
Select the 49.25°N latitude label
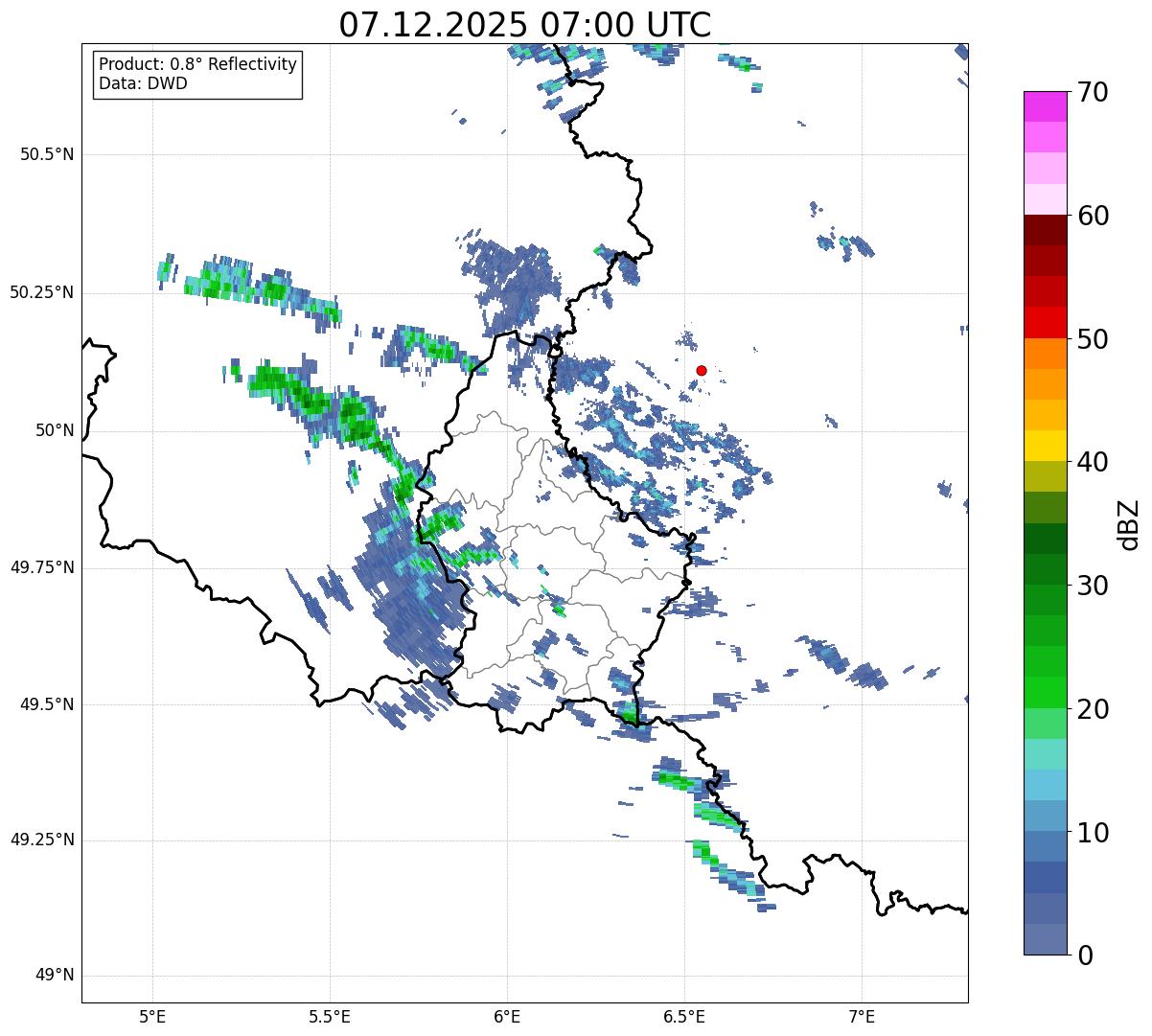42,840
